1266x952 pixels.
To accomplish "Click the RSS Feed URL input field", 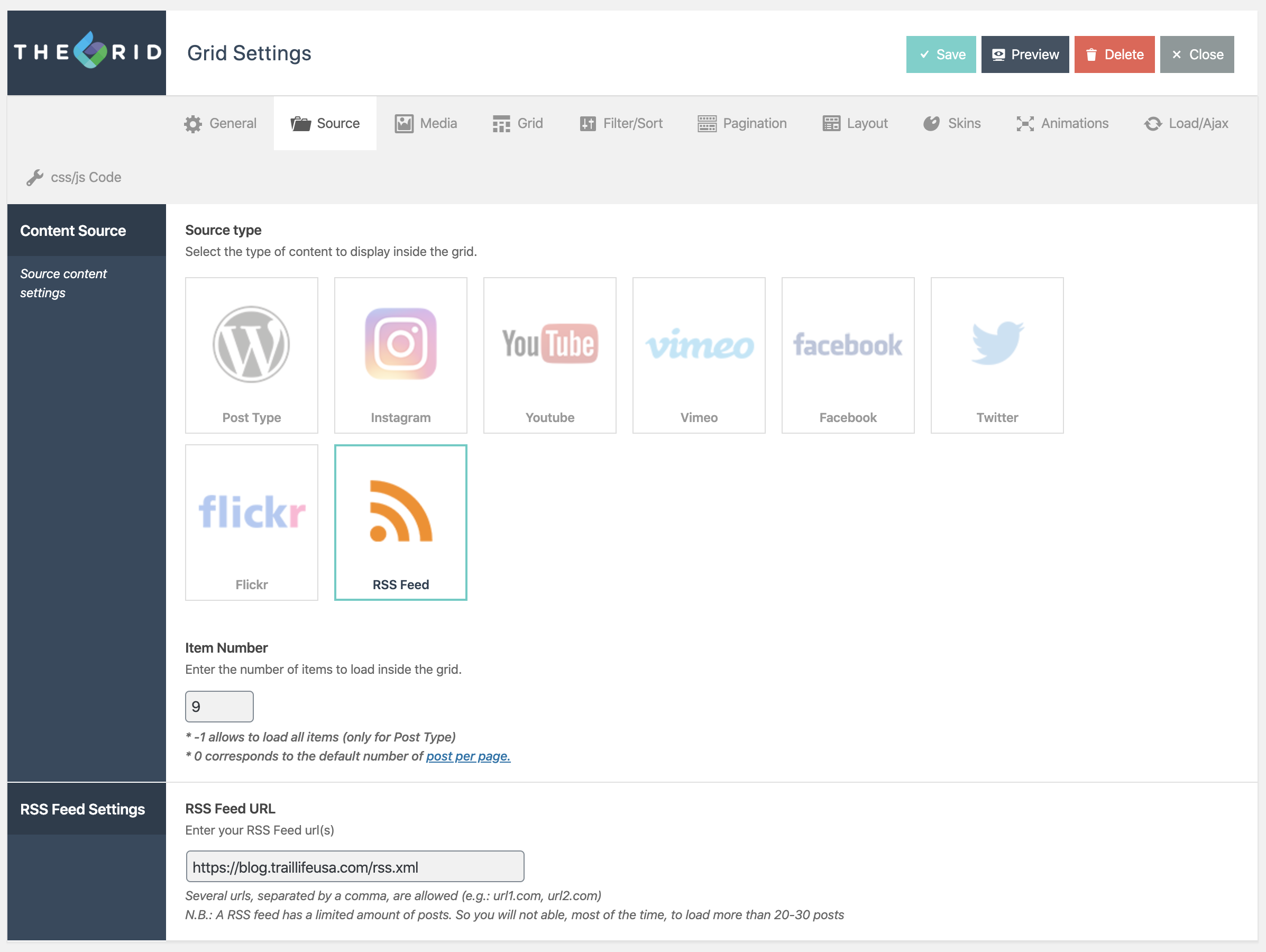I will pyautogui.click(x=355, y=867).
